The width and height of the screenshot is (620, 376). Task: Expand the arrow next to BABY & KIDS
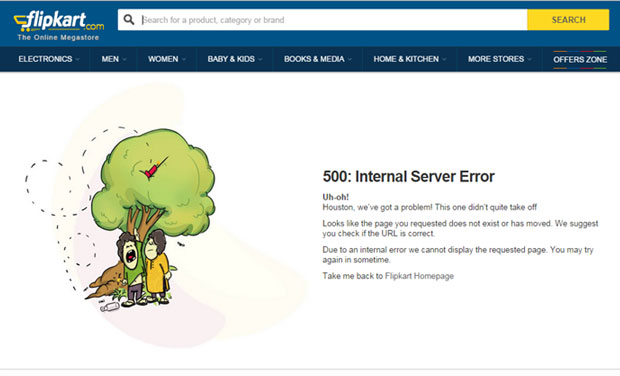[260, 59]
